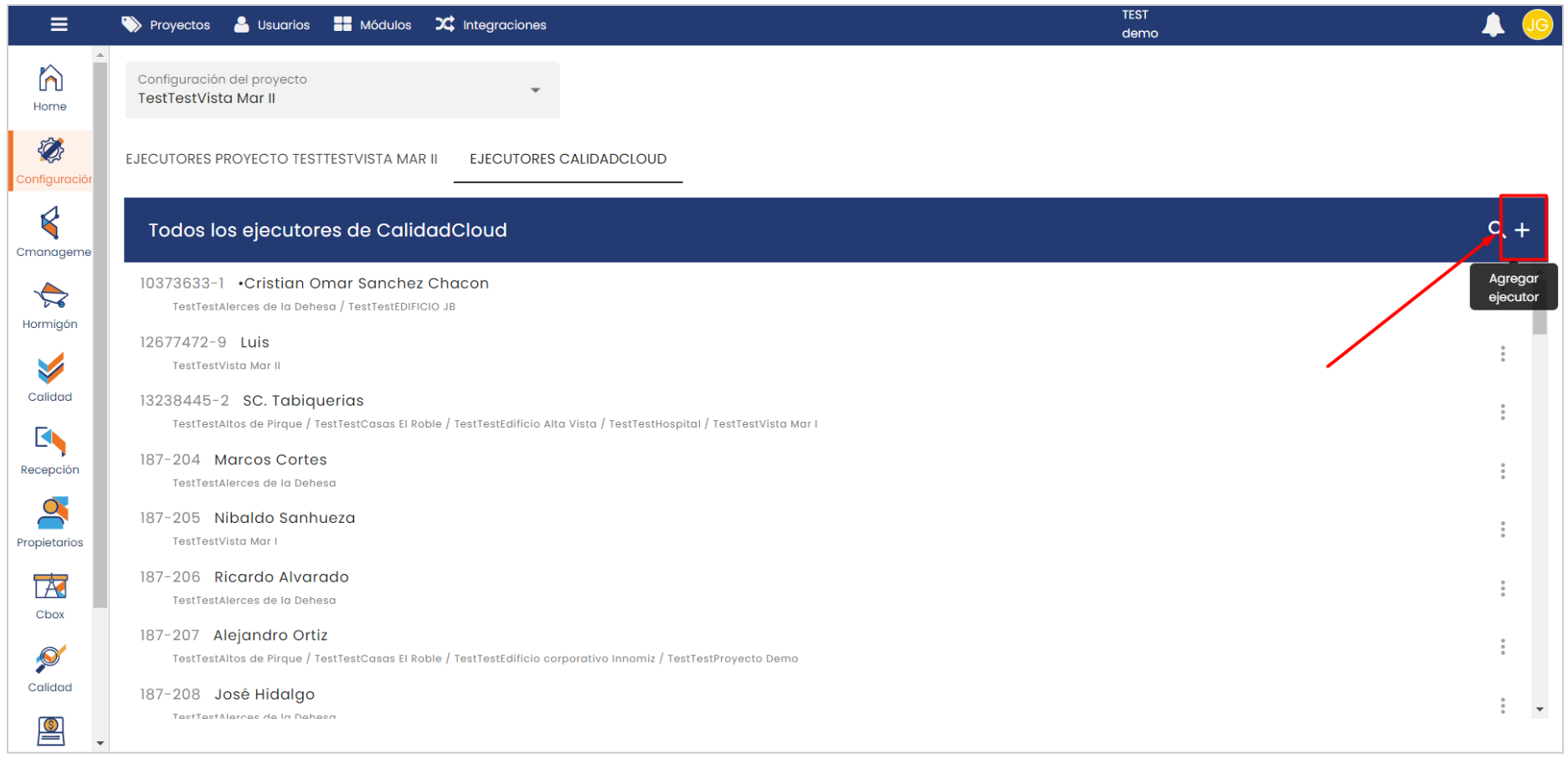This screenshot has height=758, width=1568.
Task: Select the Ejecutores CalidadCloud tab
Action: (x=568, y=159)
